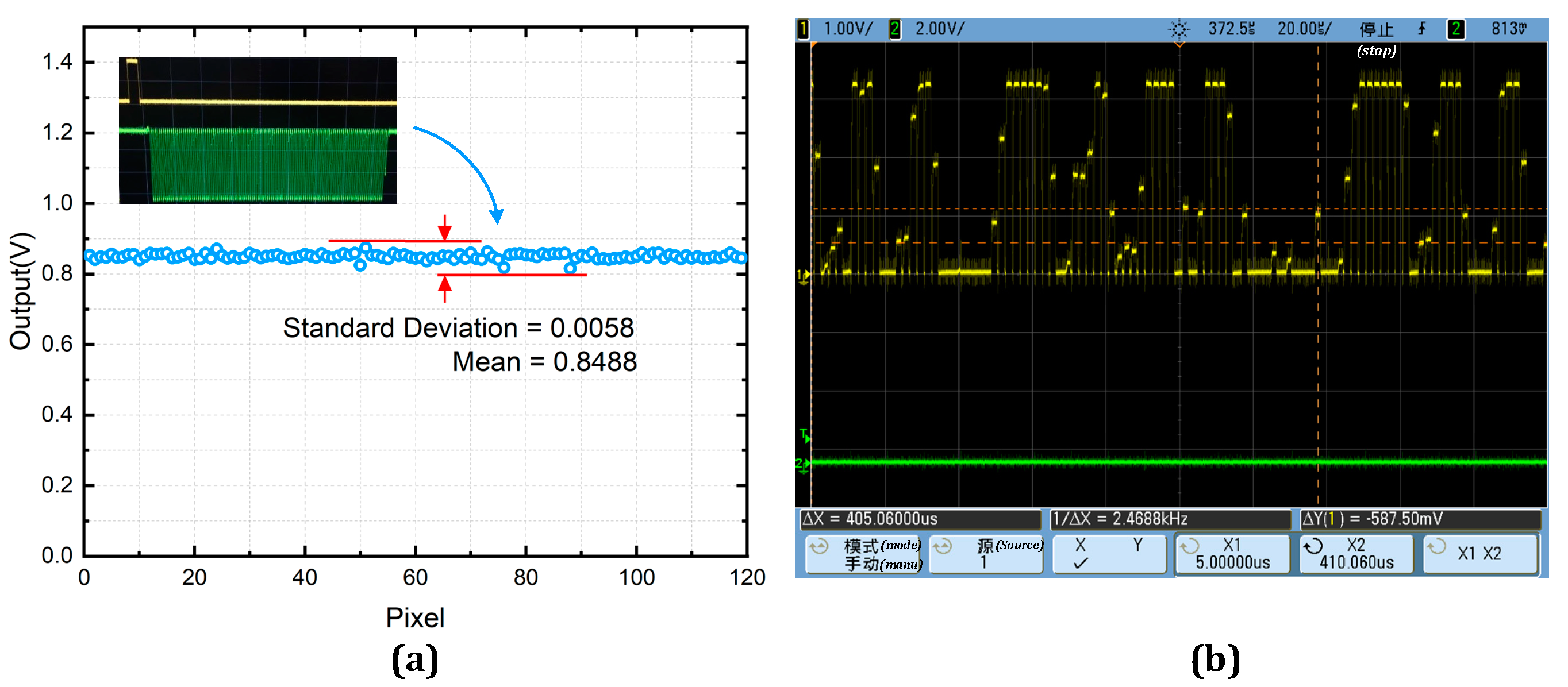Viewport: 1568px width, 687px height.
Task: Open the cursor mode manual softkey
Action: tap(862, 553)
